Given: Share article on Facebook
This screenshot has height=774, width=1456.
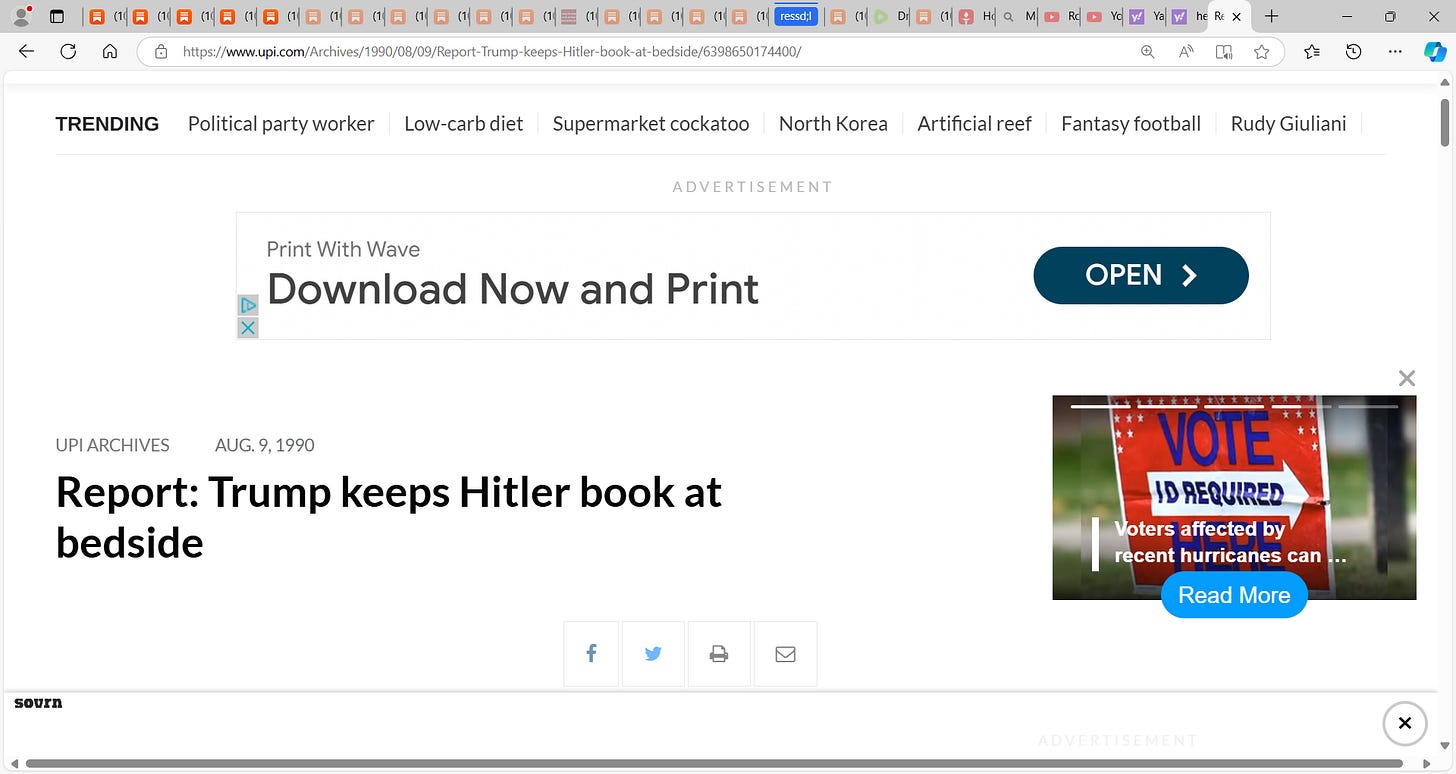Looking at the screenshot, I should tap(591, 654).
